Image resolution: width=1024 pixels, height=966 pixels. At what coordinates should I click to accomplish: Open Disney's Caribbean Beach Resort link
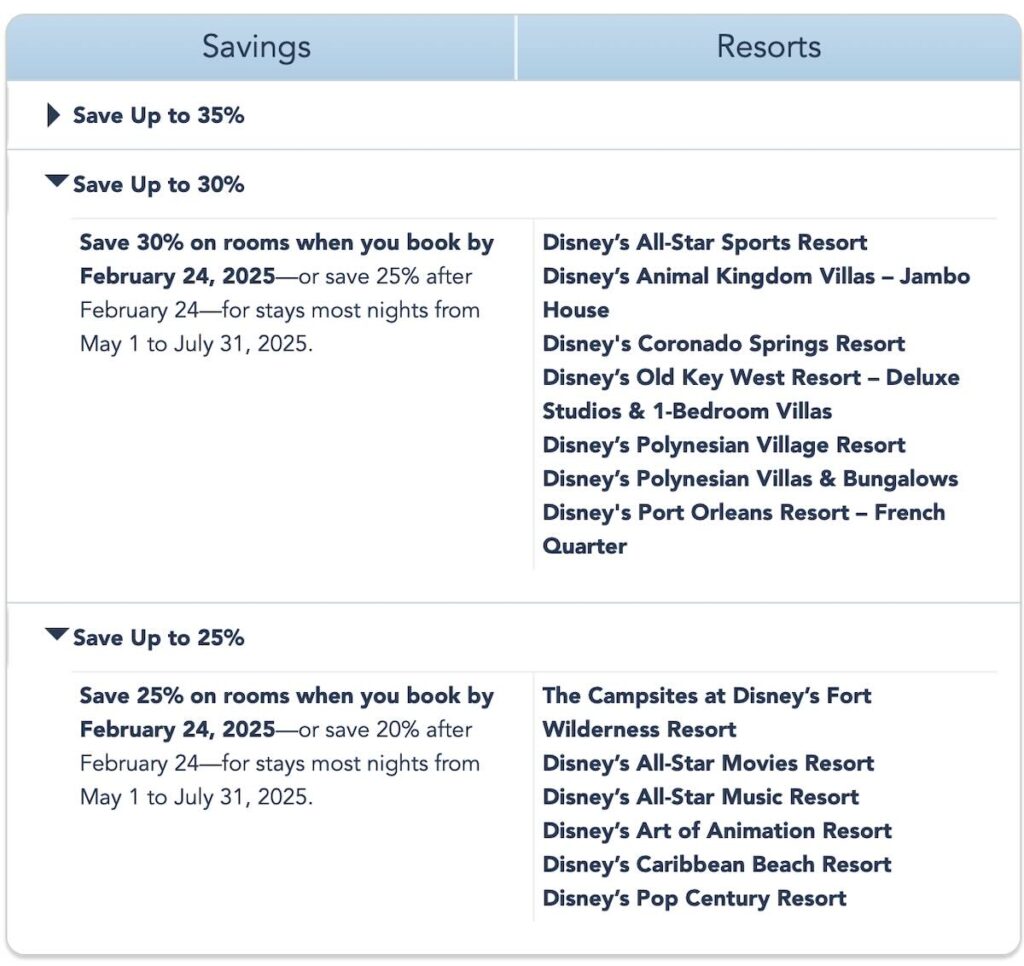pos(717,865)
